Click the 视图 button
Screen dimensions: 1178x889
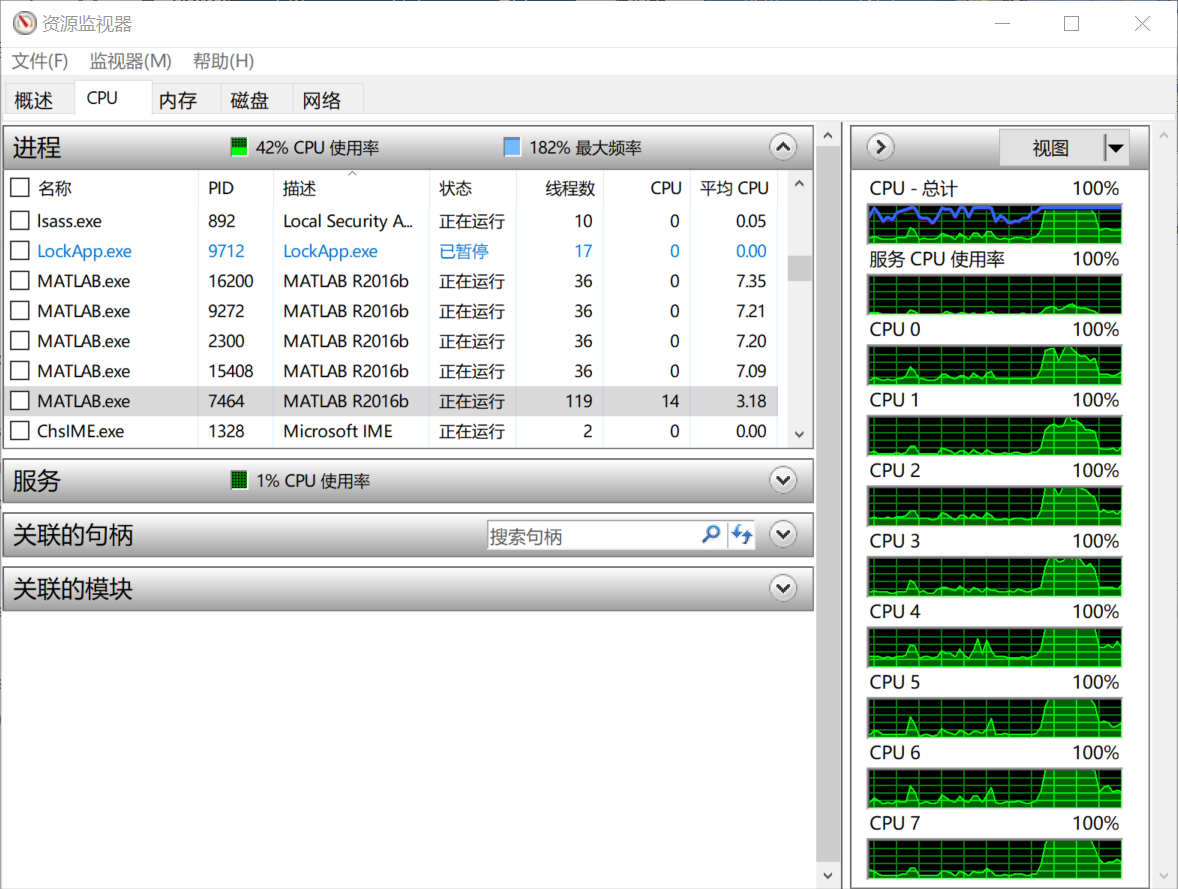[1051, 148]
